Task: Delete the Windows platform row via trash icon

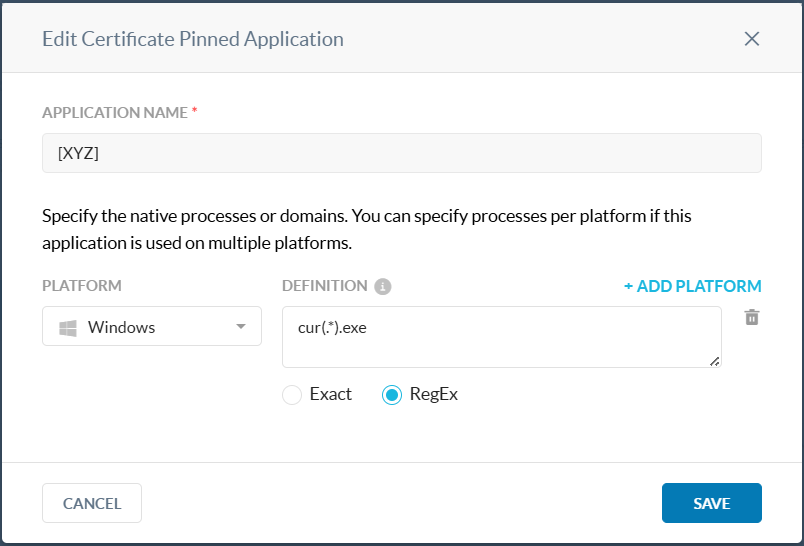Action: tap(752, 317)
